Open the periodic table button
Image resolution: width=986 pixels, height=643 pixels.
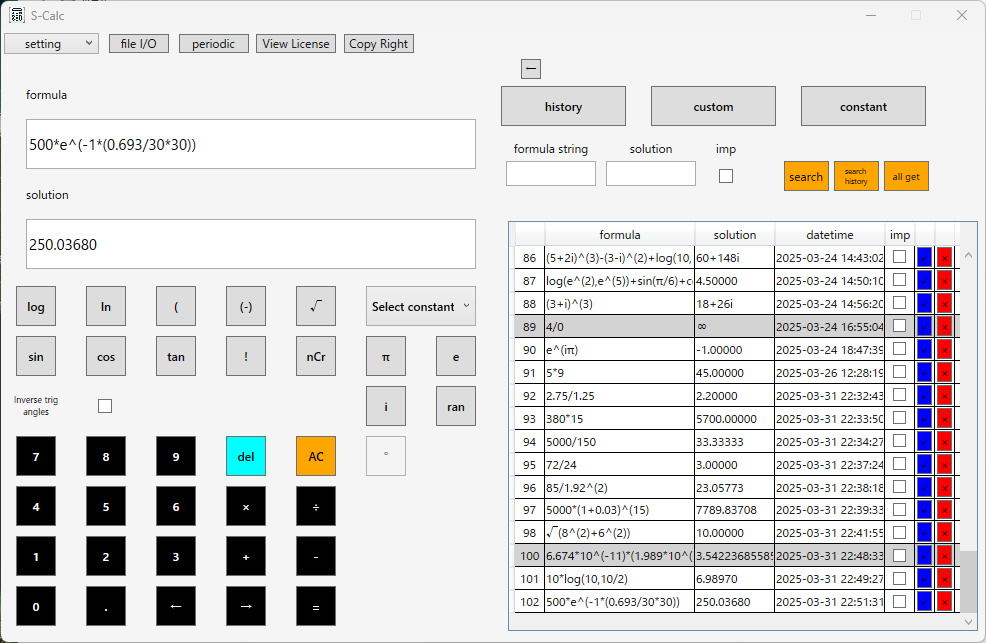pyautogui.click(x=214, y=43)
